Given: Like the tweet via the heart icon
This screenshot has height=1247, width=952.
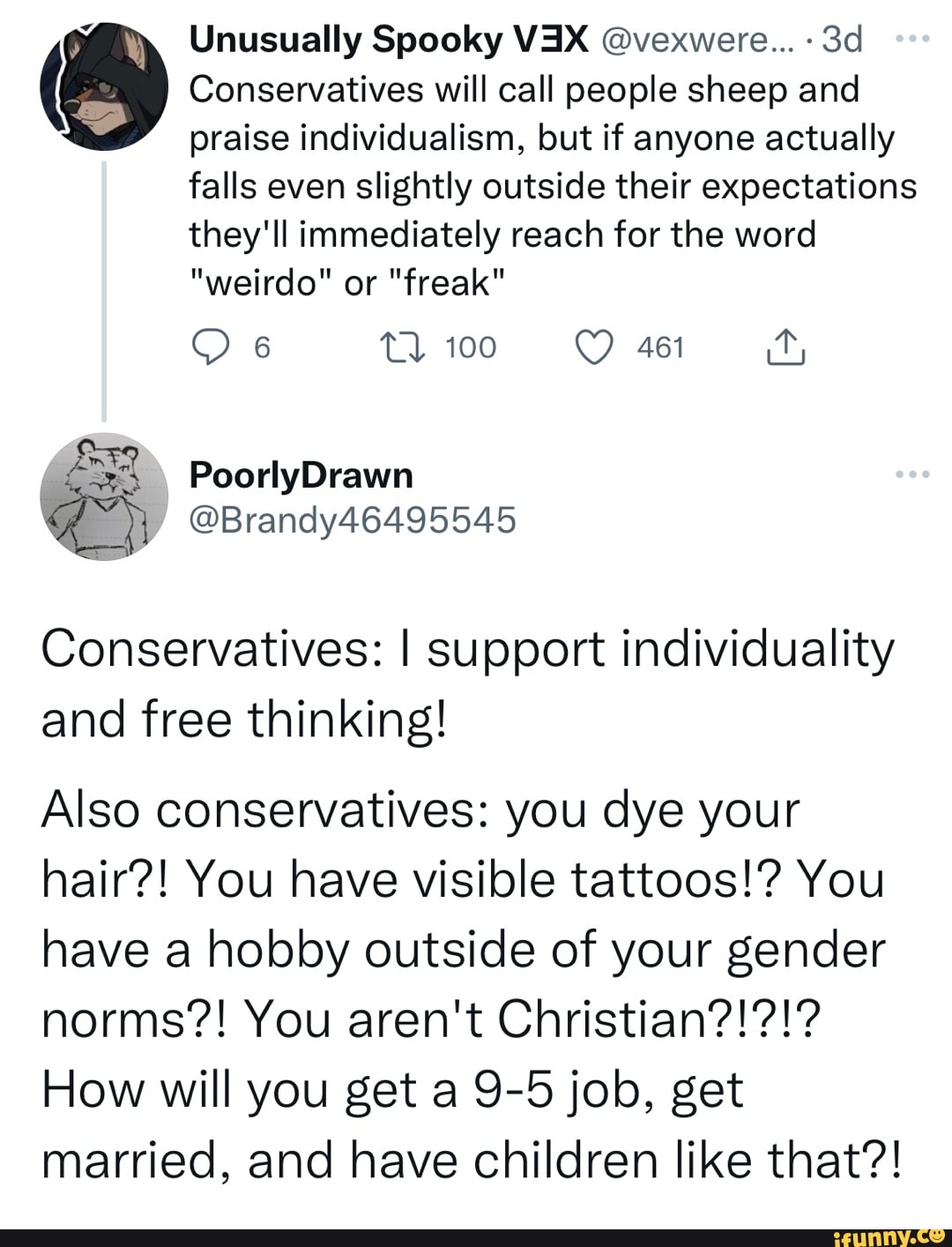Looking at the screenshot, I should coord(594,347).
